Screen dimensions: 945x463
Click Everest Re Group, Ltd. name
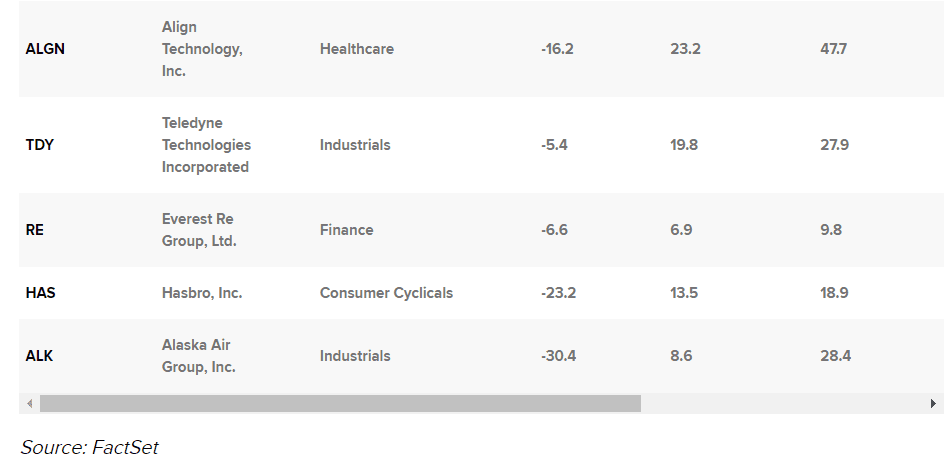199,230
